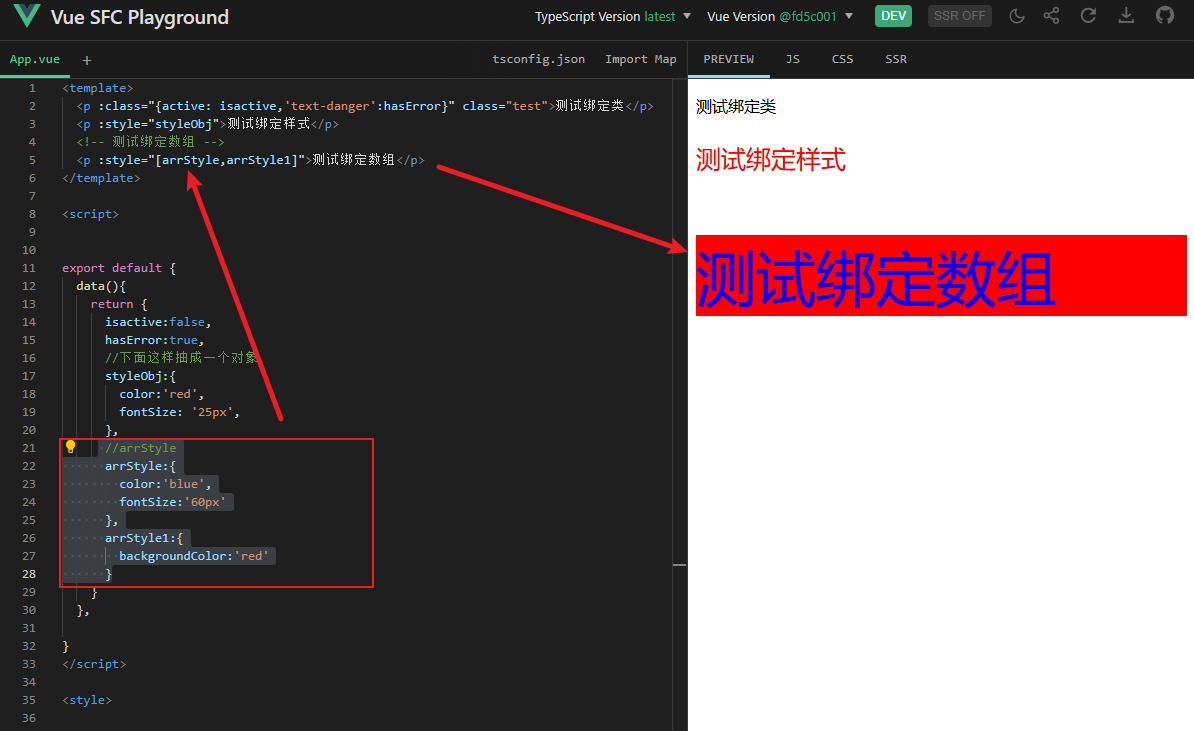Toggle the SSR OFF button
The image size is (1194, 731).
(959, 16)
